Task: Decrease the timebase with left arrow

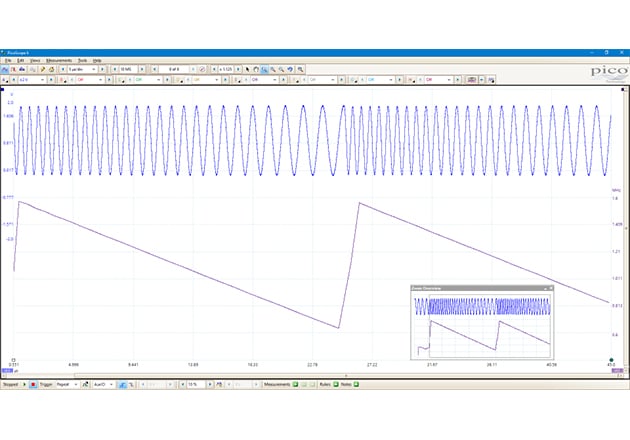Action: pos(63,70)
